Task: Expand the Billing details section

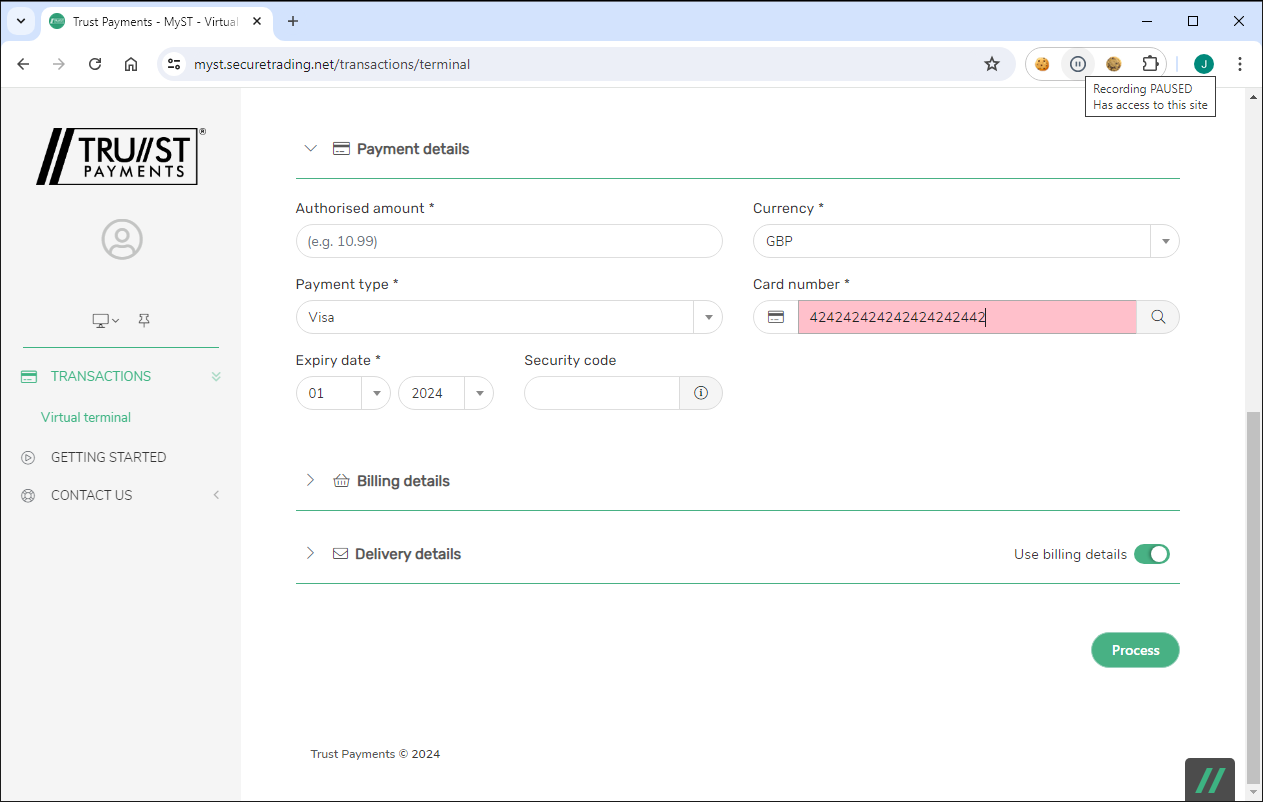Action: [x=310, y=481]
